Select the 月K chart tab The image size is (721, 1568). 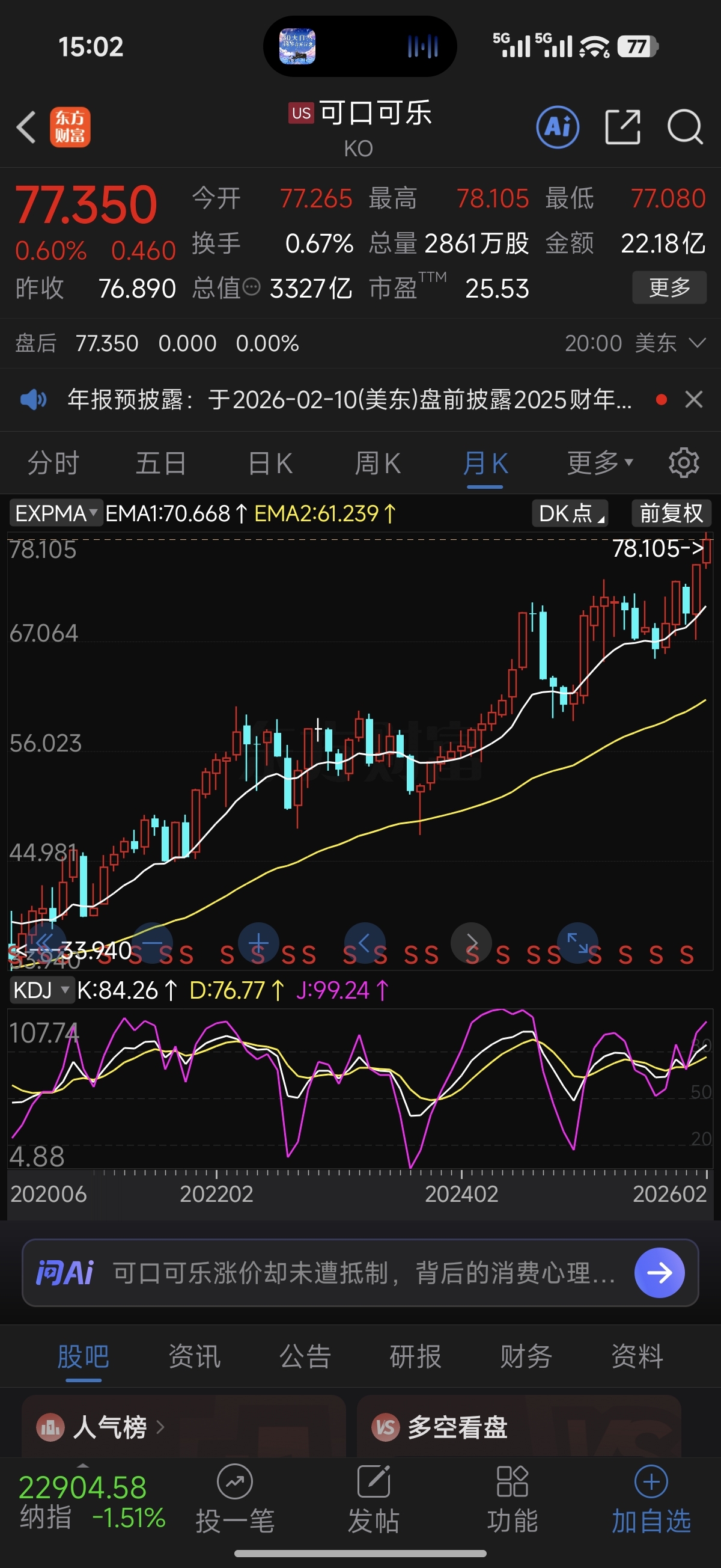[485, 463]
